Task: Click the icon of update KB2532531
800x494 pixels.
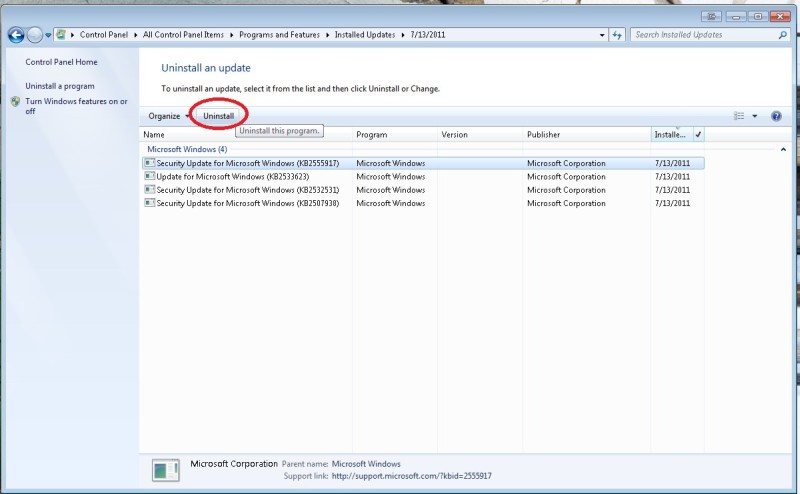Action: click(x=149, y=189)
